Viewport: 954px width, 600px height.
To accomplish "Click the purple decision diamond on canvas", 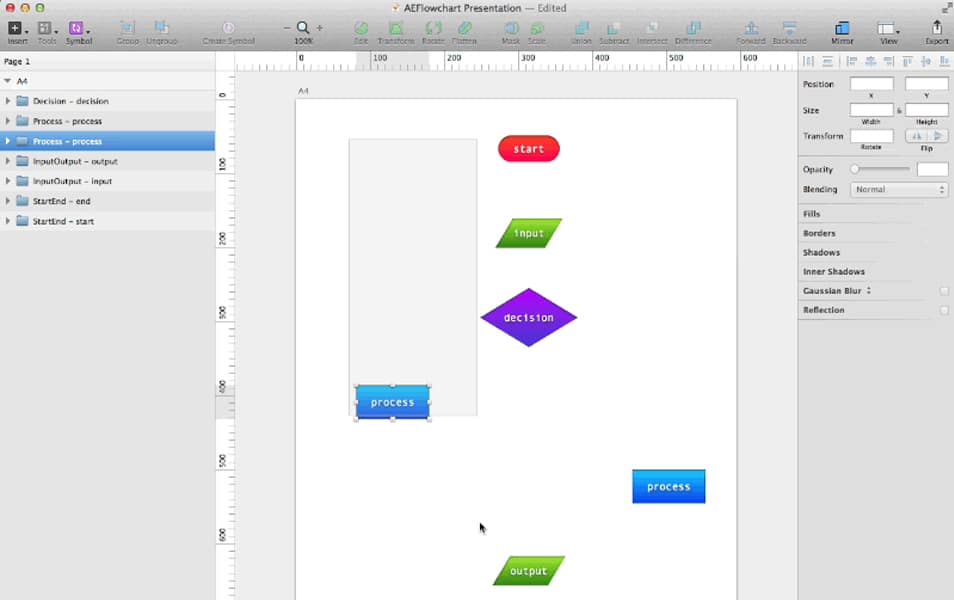I will pos(528,318).
